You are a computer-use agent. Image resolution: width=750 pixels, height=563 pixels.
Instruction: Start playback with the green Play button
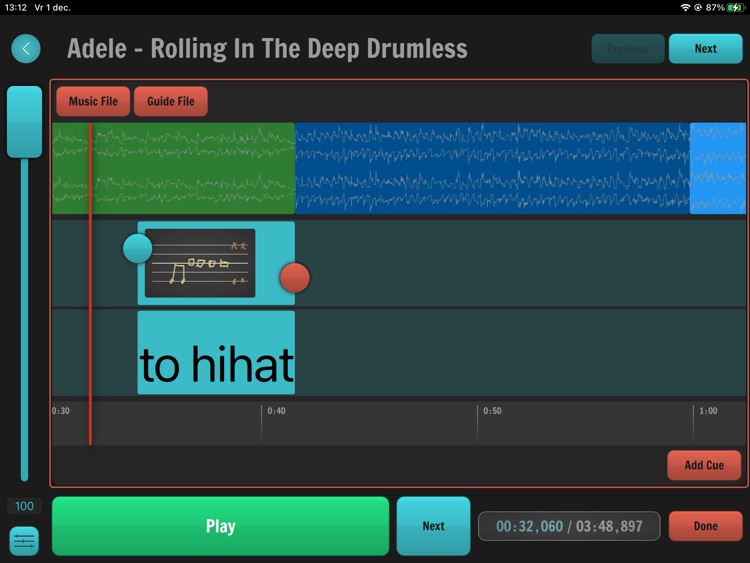pos(221,526)
